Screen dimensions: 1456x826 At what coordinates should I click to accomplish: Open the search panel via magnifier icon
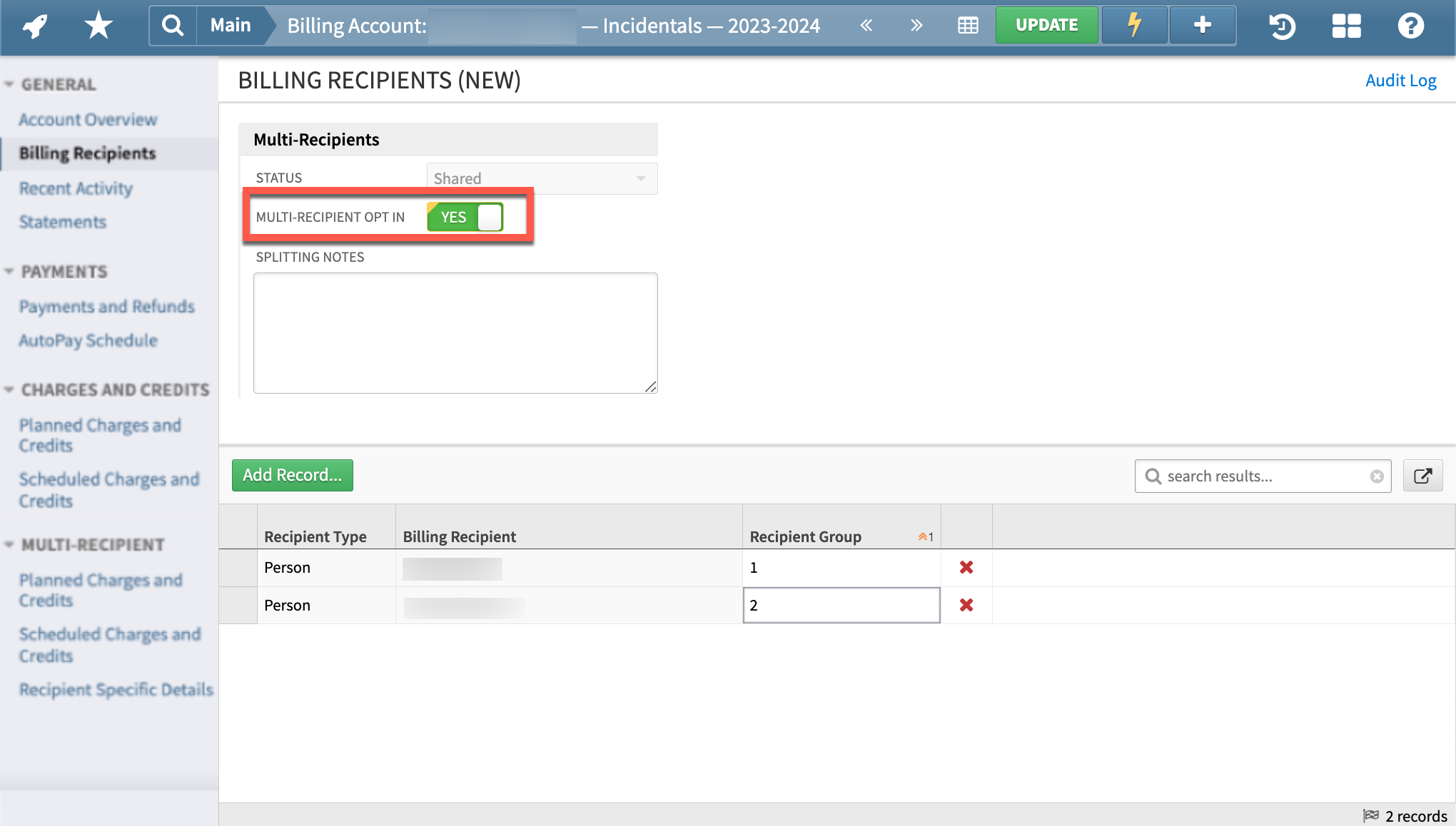click(x=171, y=24)
